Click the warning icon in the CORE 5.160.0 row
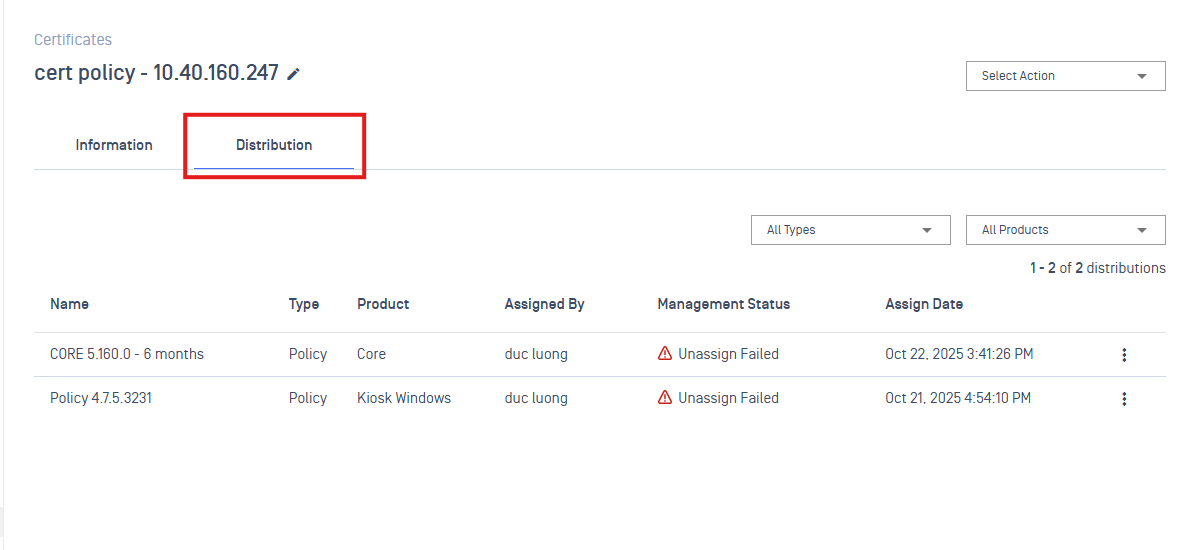The image size is (1182, 550). [665, 354]
